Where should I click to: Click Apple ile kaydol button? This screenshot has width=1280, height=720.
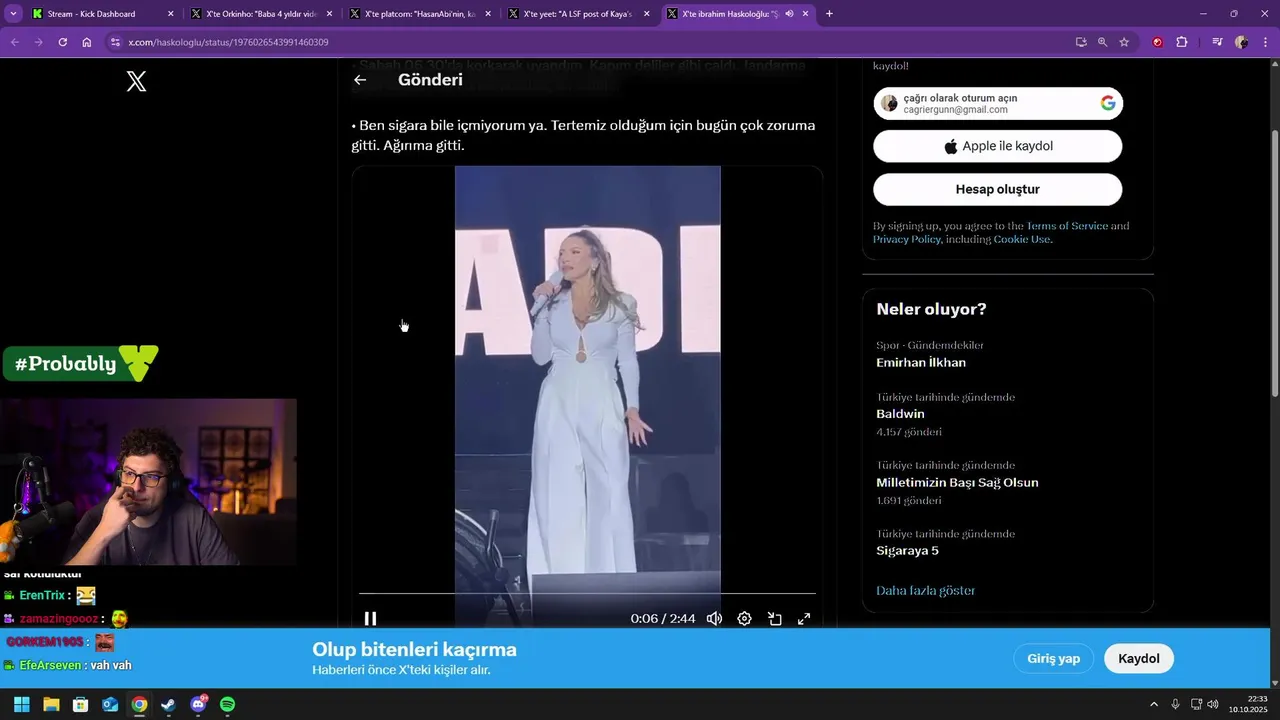pyautogui.click(x=998, y=146)
